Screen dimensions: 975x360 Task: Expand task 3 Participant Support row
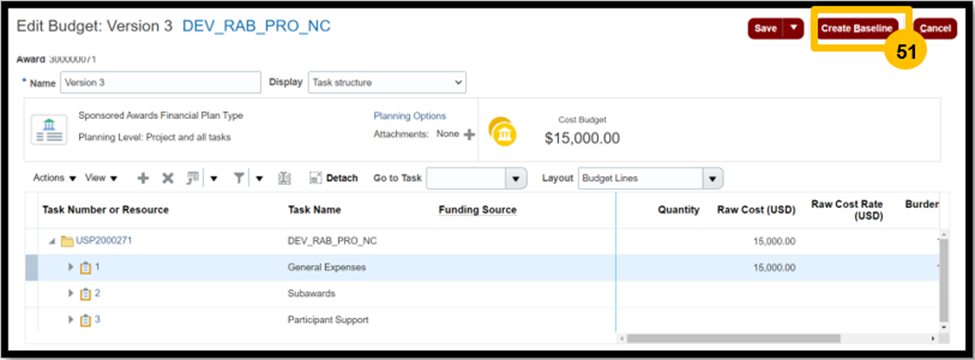pyautogui.click(x=70, y=320)
